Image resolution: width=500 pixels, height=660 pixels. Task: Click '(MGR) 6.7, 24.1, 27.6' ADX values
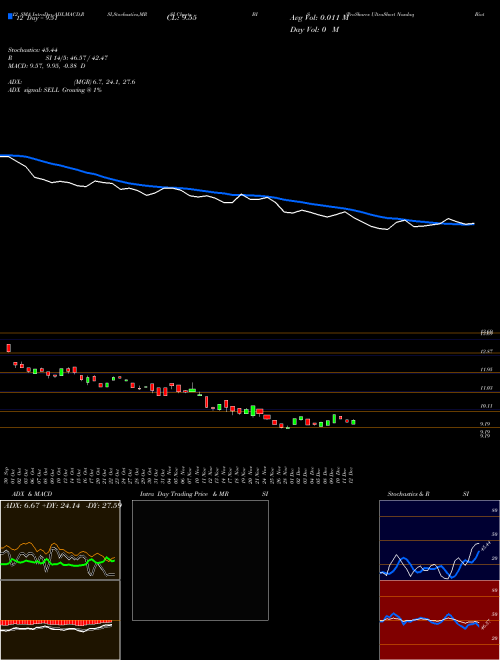tap(104, 82)
